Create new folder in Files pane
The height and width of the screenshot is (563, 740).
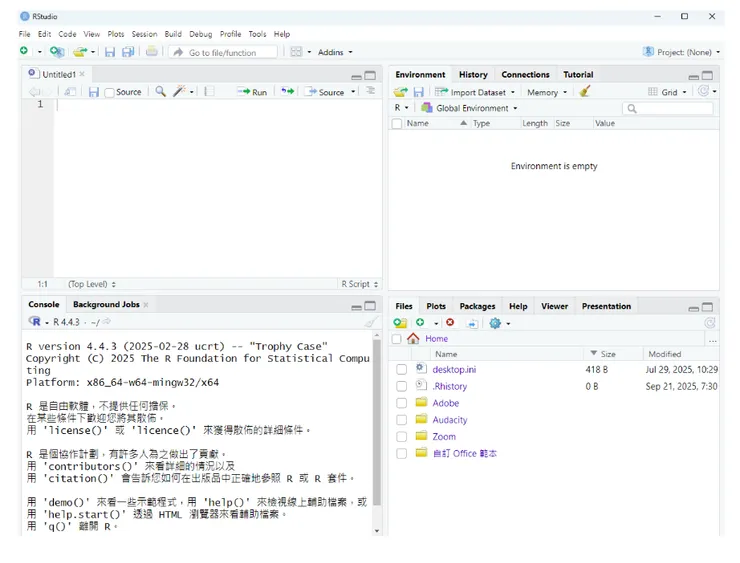[x=400, y=323]
